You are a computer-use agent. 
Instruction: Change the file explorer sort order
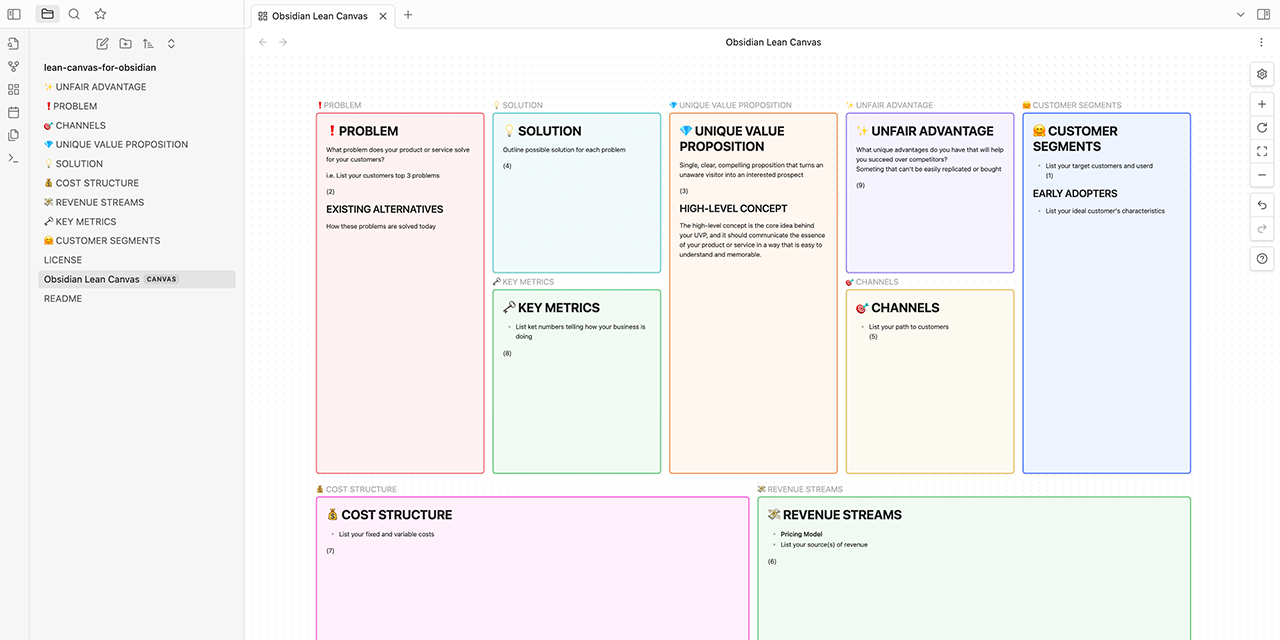[147, 43]
